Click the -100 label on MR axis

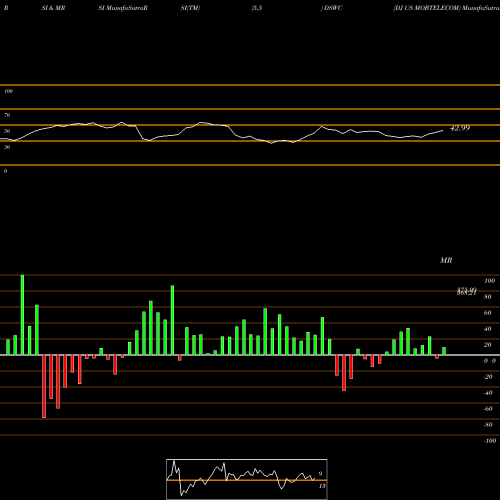(490, 441)
